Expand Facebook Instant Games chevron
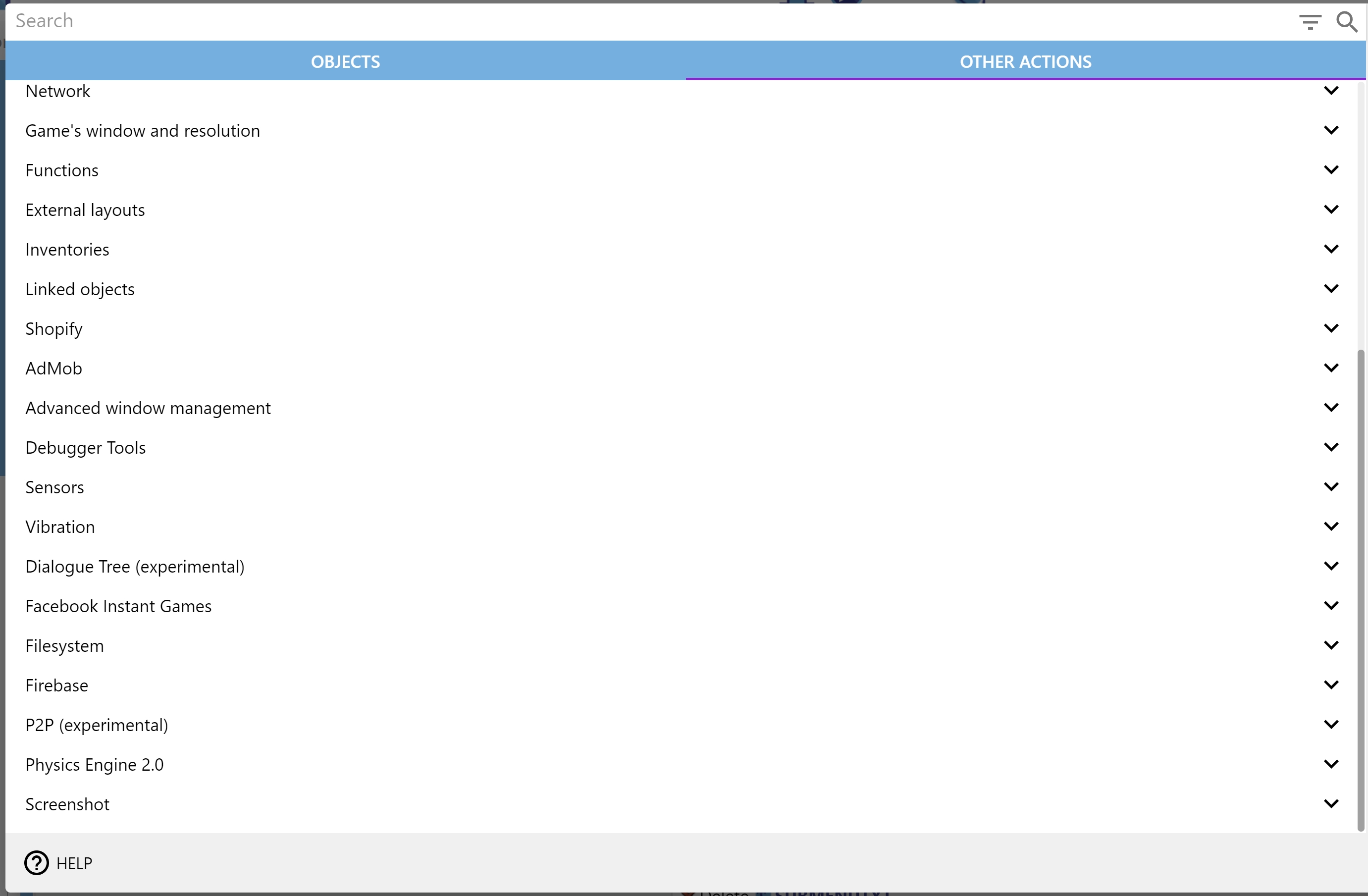Screen dimensions: 1368x896 [x=1331, y=606]
